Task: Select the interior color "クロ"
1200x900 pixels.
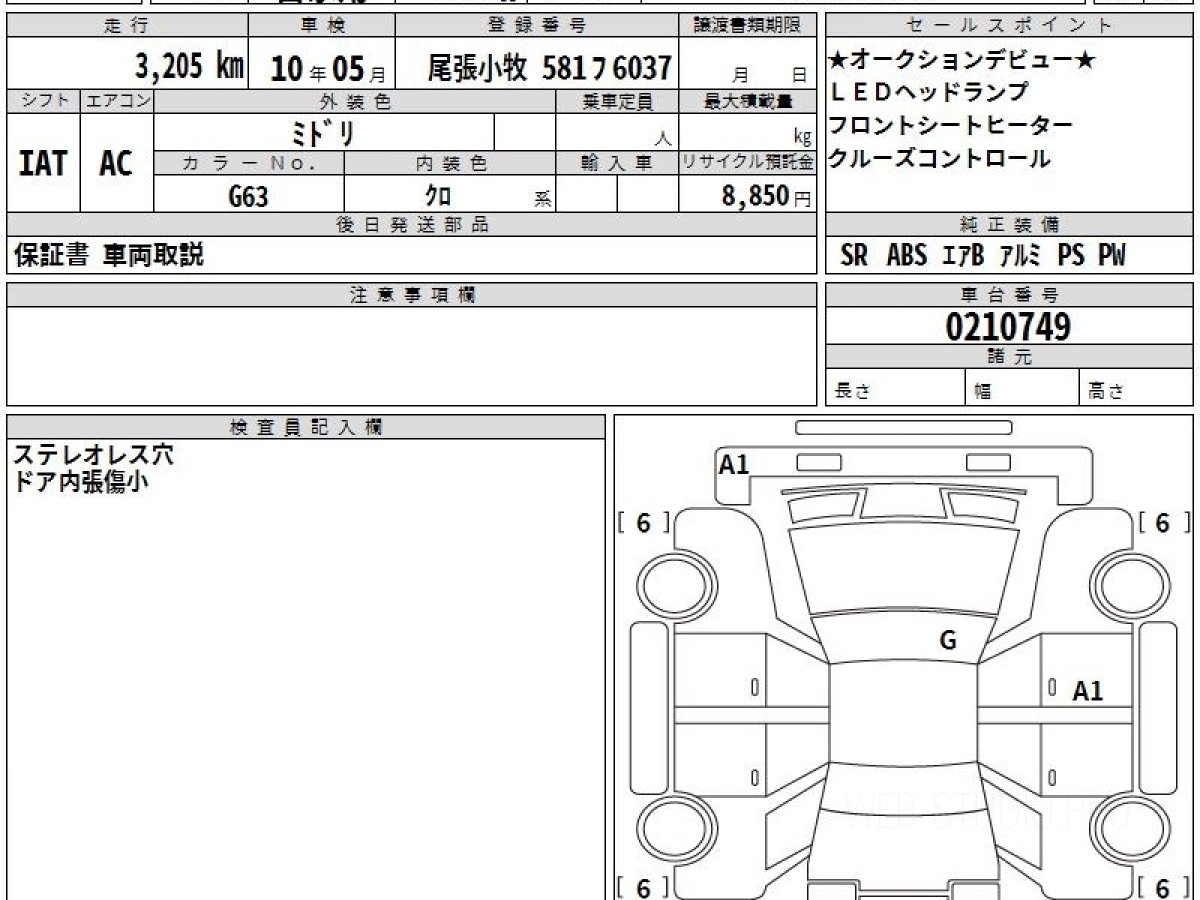Action: tap(439, 196)
